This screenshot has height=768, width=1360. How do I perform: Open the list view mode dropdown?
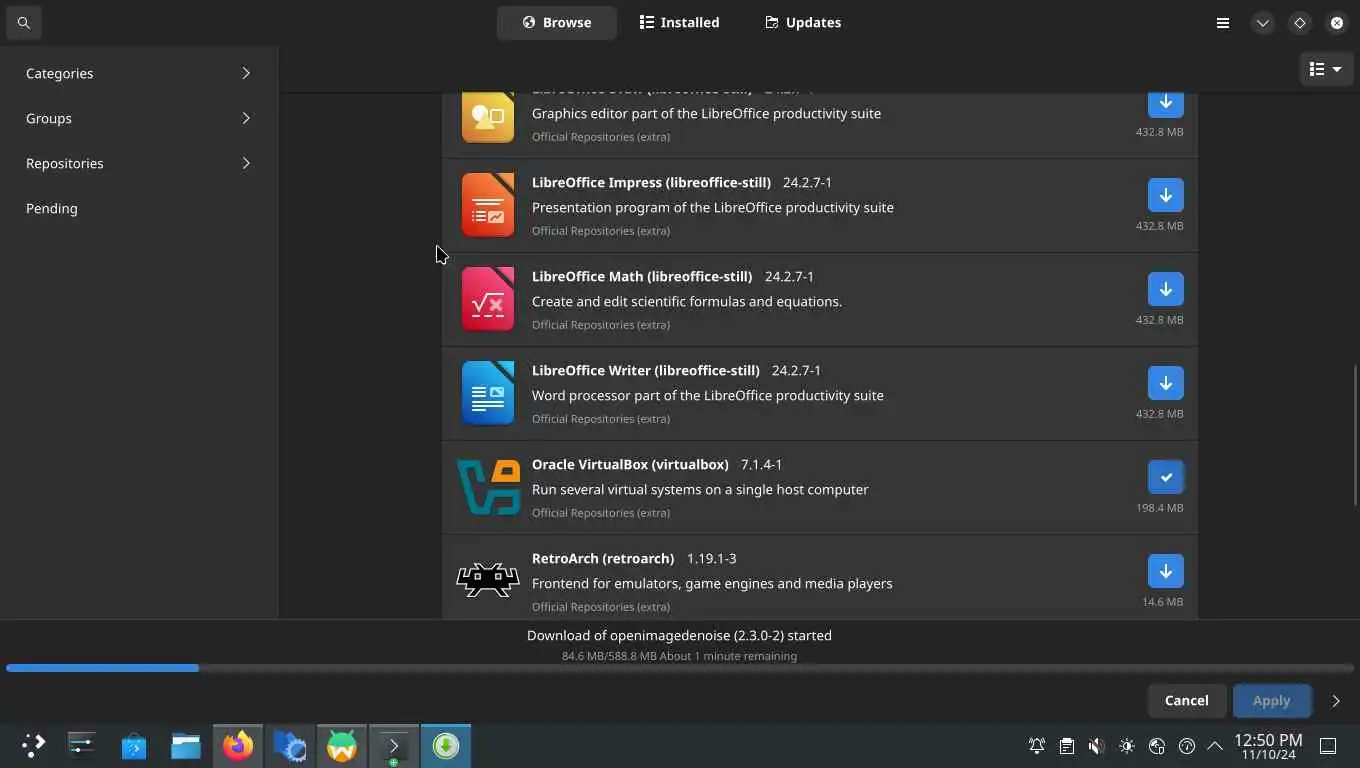pyautogui.click(x=1326, y=69)
